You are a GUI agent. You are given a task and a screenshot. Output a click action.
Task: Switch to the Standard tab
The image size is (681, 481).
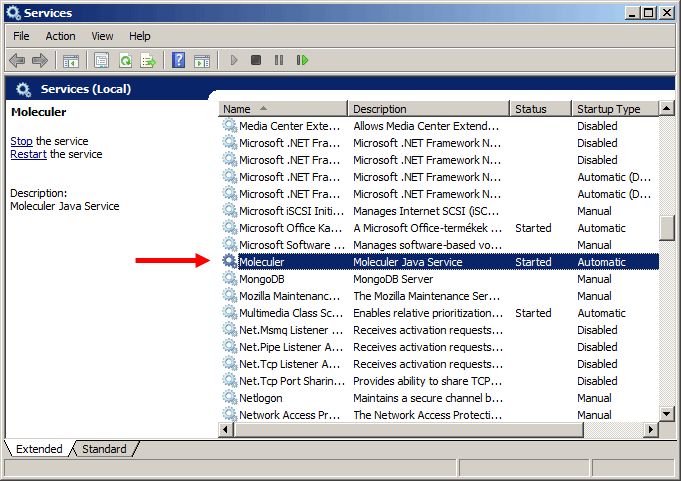104,449
